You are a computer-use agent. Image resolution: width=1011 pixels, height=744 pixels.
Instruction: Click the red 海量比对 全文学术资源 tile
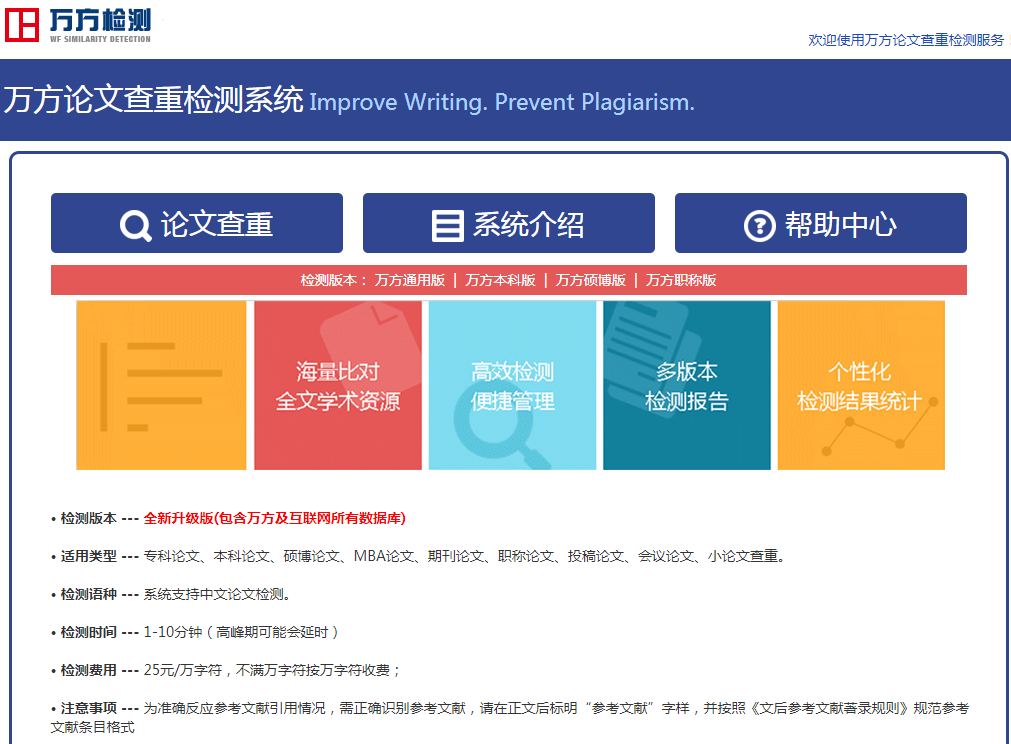338,385
